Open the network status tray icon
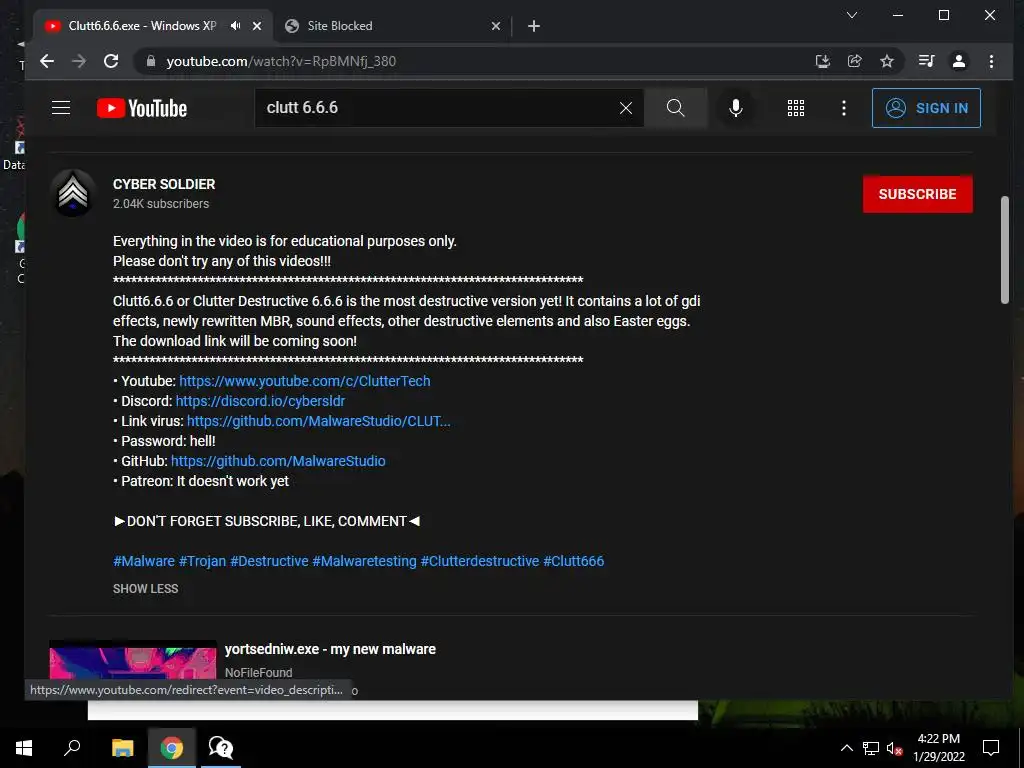 [871, 748]
